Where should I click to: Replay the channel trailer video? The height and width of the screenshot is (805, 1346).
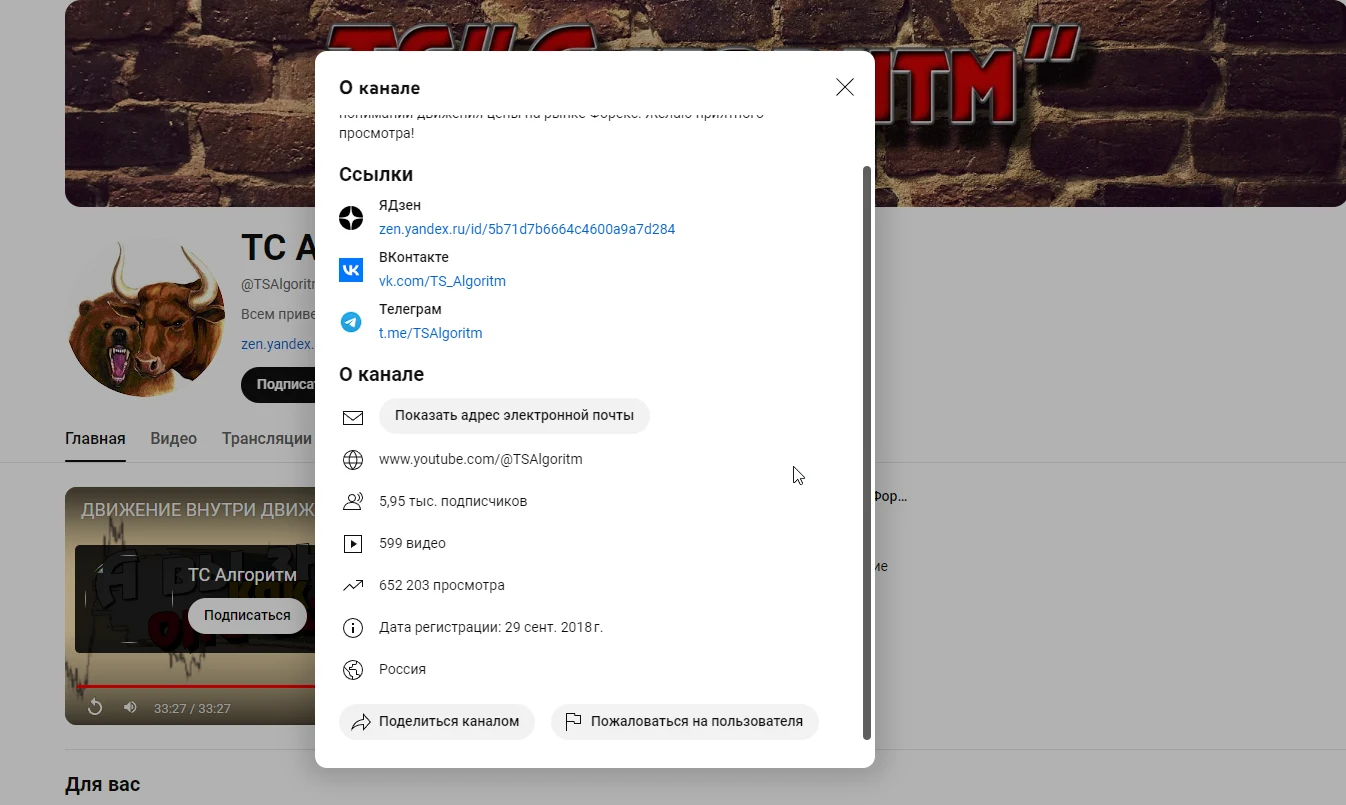[95, 708]
